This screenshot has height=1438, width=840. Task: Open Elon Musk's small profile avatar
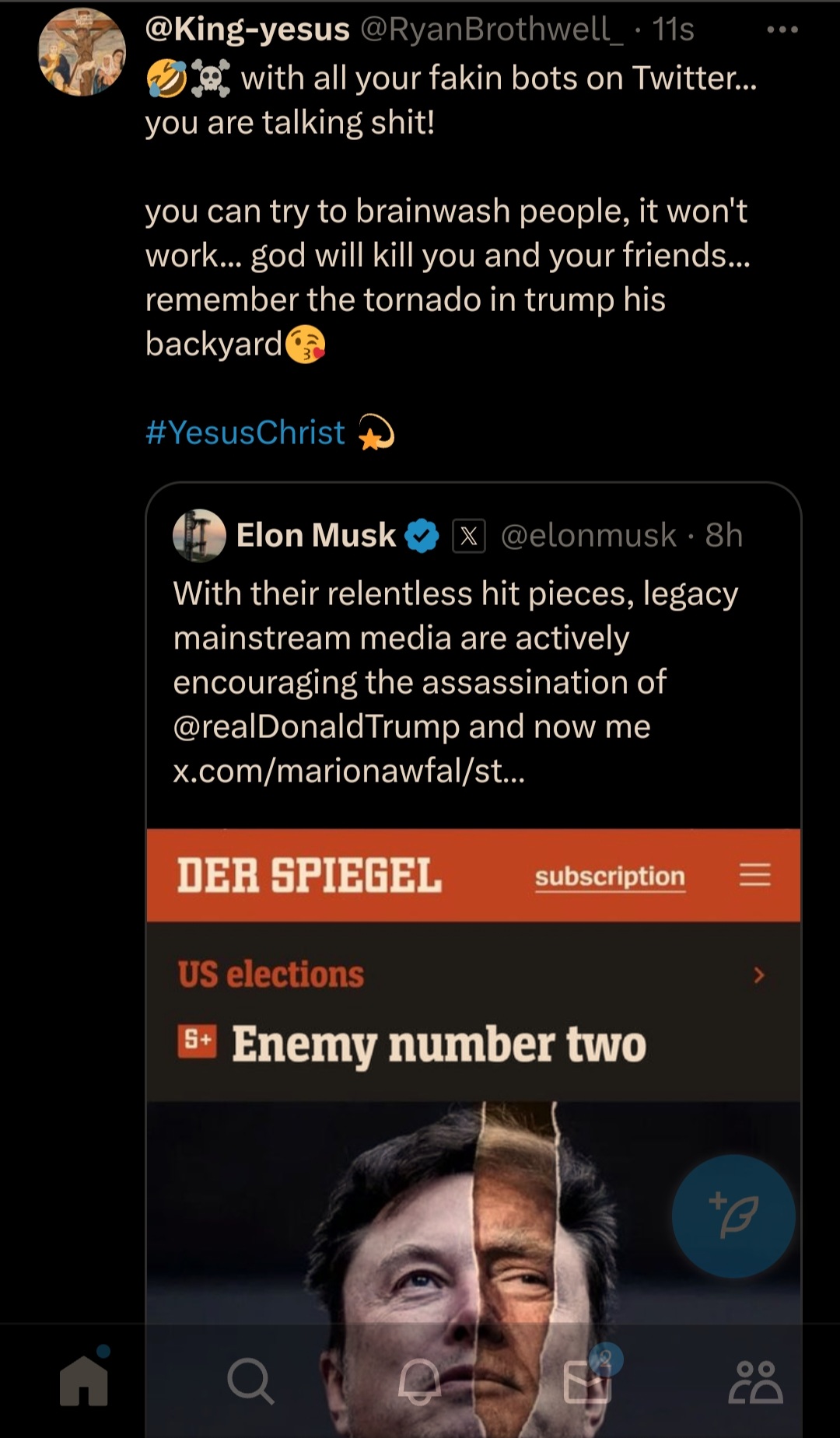199,535
